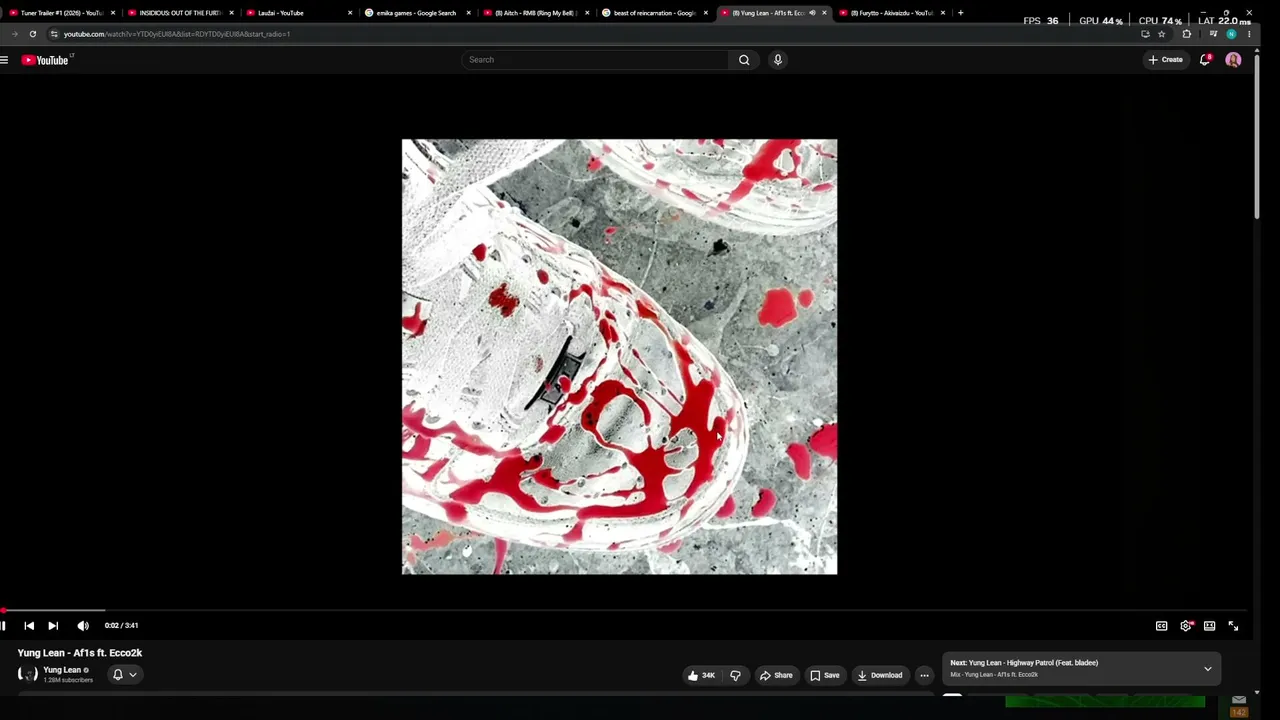The height and width of the screenshot is (720, 1280).
Task: Switch the player to theater mode
Action: coord(1210,626)
